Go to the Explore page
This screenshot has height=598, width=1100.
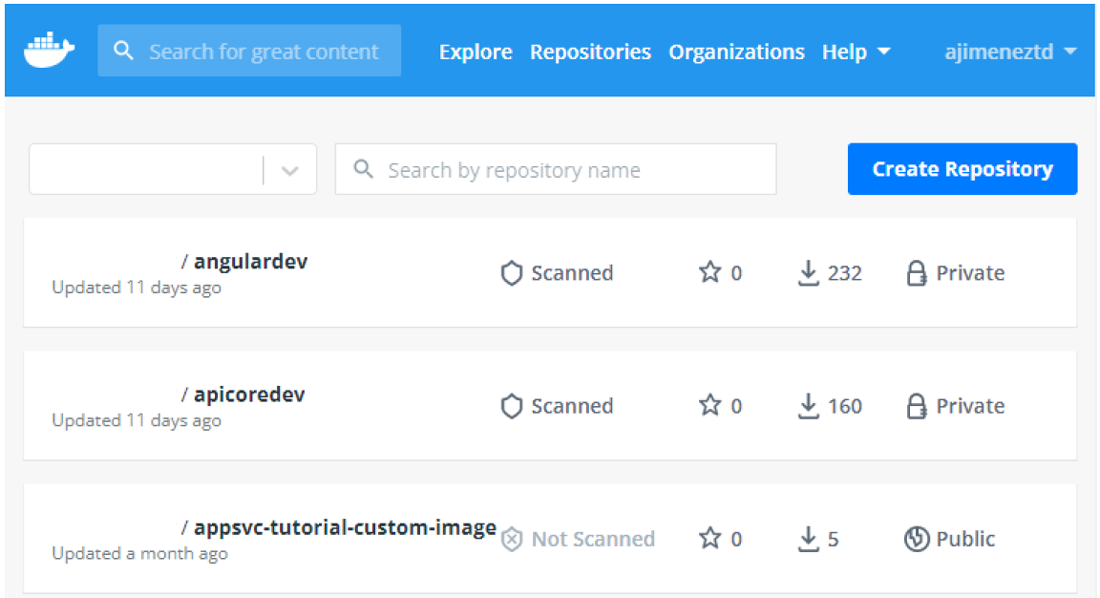[475, 52]
